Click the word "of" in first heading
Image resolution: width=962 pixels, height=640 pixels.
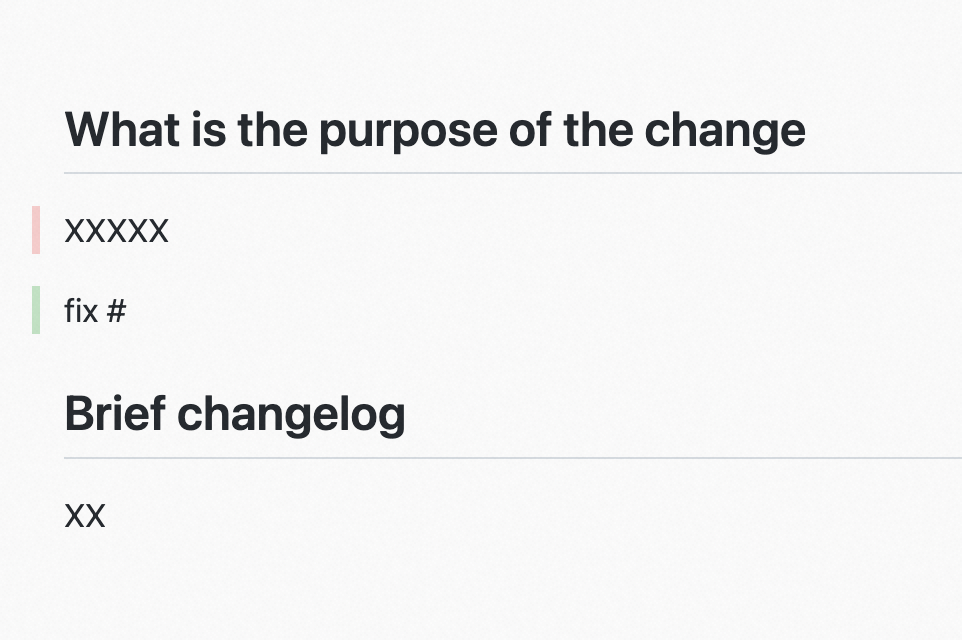[530, 129]
